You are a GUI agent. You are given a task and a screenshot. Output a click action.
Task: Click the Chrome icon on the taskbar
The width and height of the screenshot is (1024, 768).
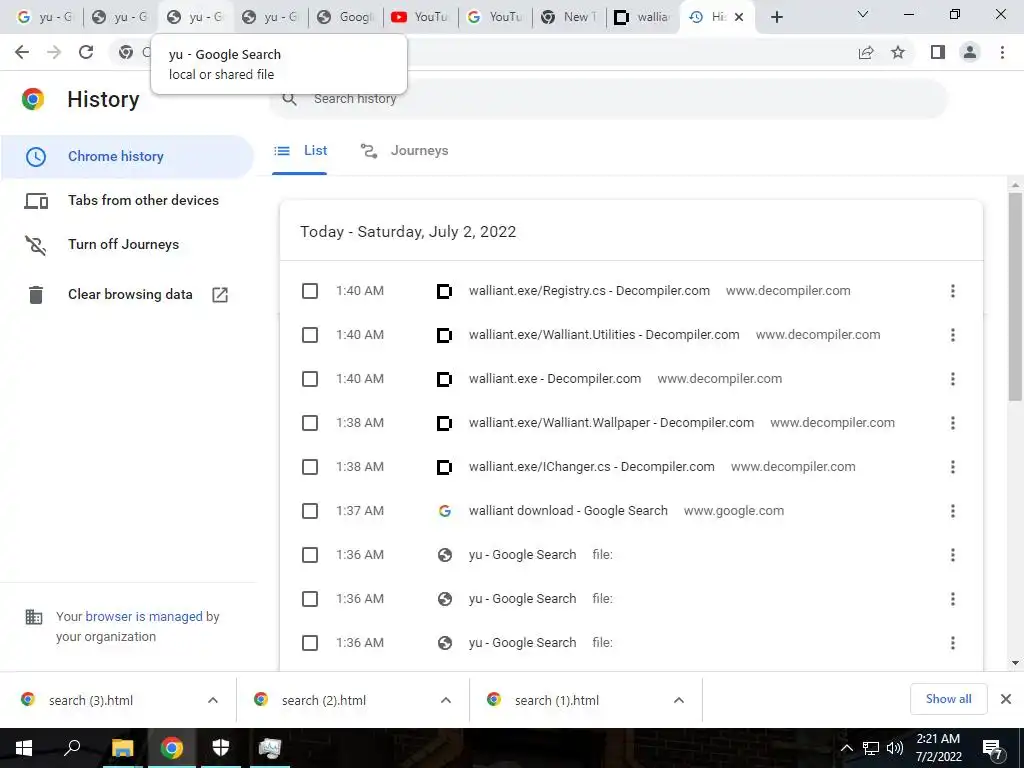click(171, 748)
